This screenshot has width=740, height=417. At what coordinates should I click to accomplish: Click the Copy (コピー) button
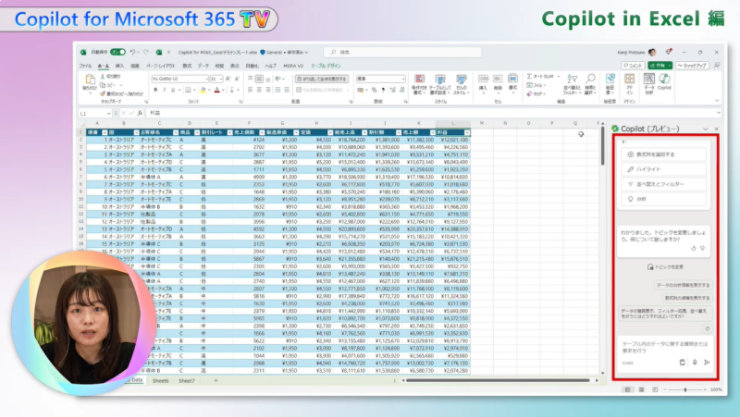(x=109, y=85)
